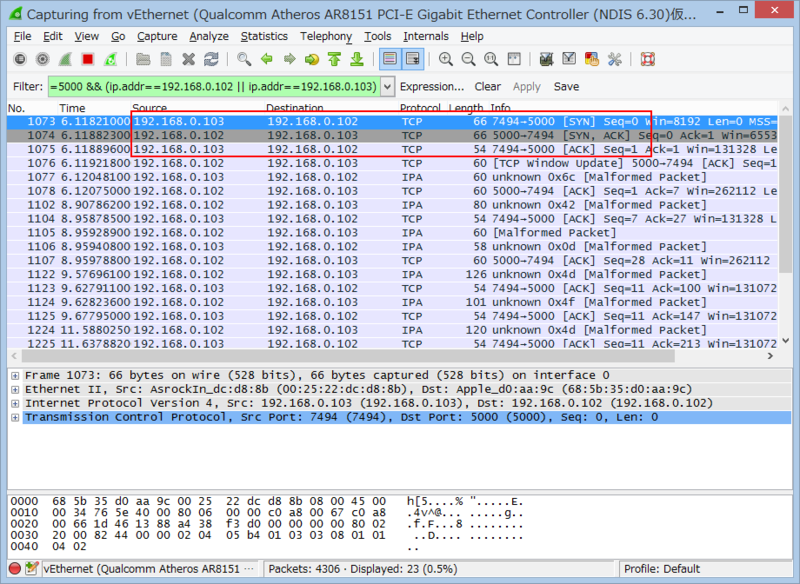Expand the Ethernet II detail row

tap(15, 390)
